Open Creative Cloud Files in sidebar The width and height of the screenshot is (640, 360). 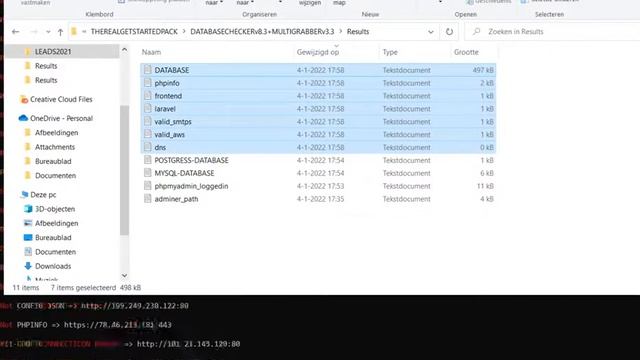[61, 99]
